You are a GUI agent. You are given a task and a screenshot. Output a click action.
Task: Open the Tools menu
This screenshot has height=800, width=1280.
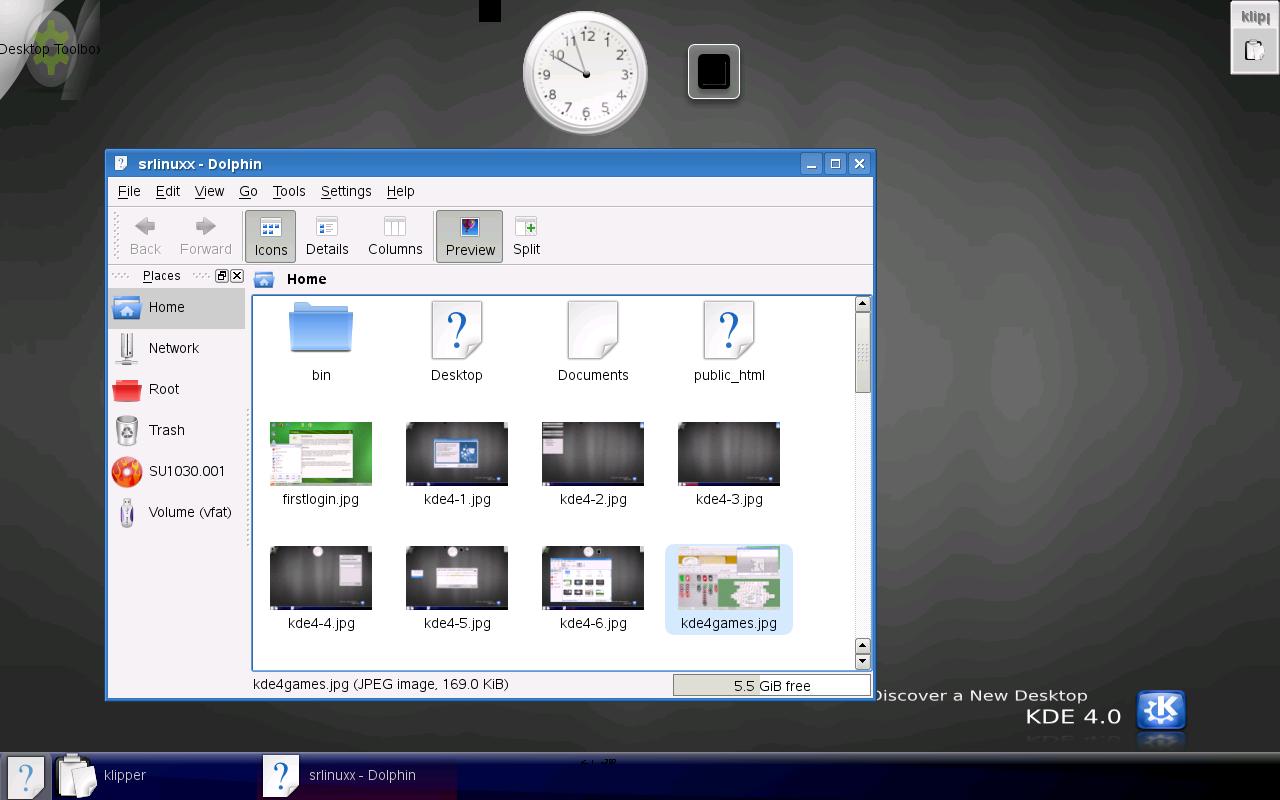[289, 191]
